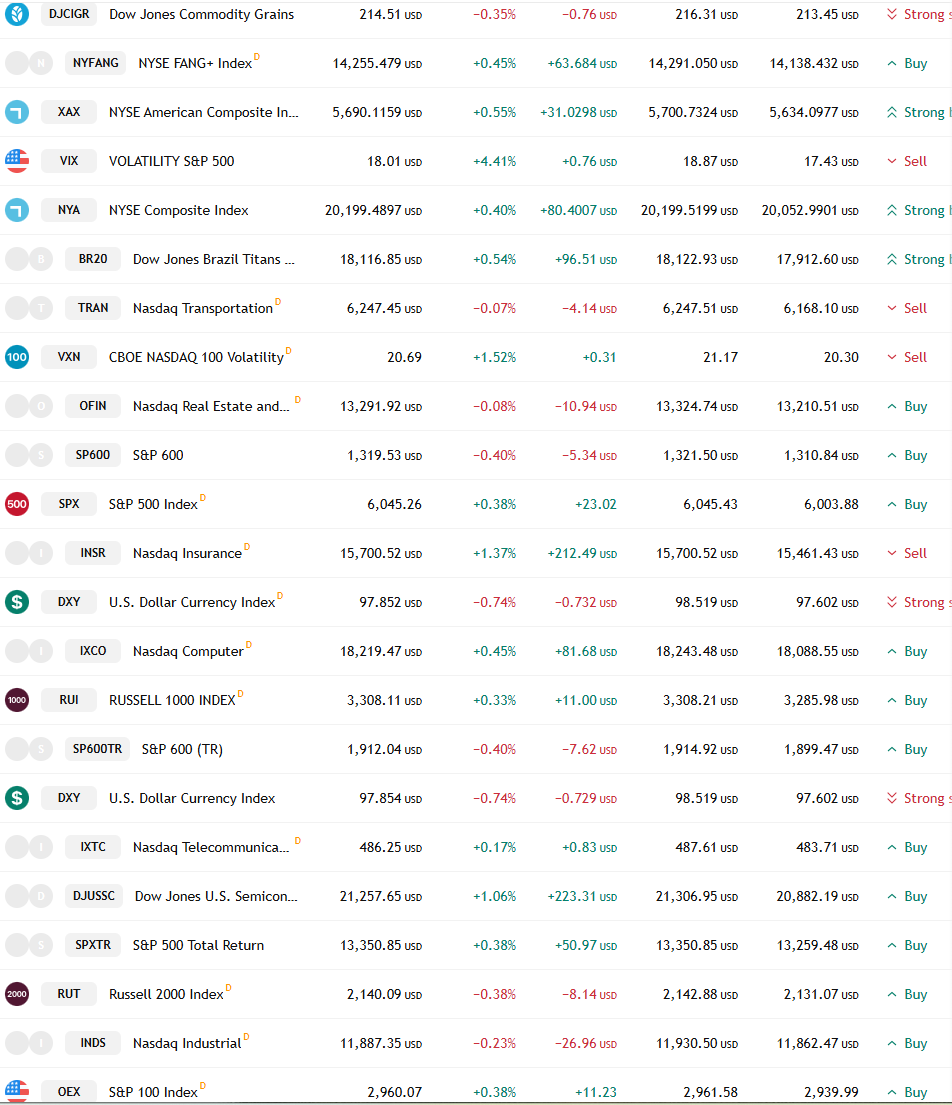Screen dimensions: 952x1105
Task: Click the IXTC placeholder logo icon
Action: [29, 847]
